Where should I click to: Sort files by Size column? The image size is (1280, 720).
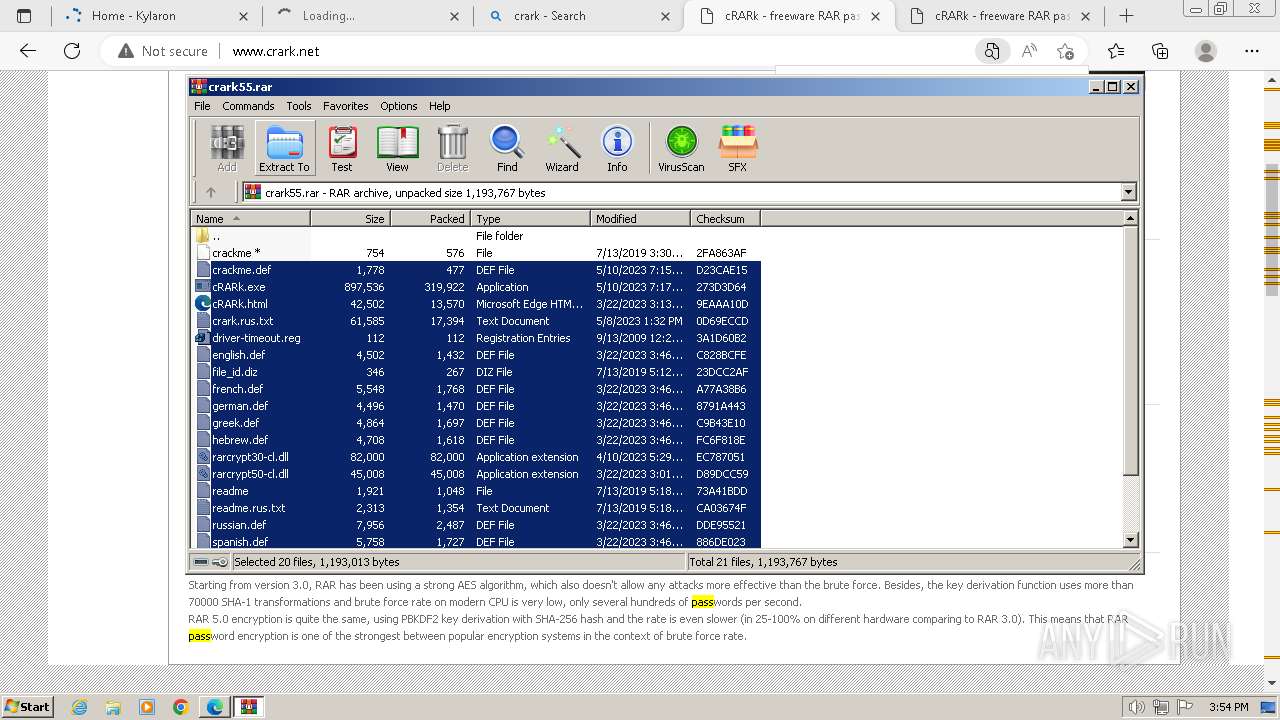click(350, 218)
